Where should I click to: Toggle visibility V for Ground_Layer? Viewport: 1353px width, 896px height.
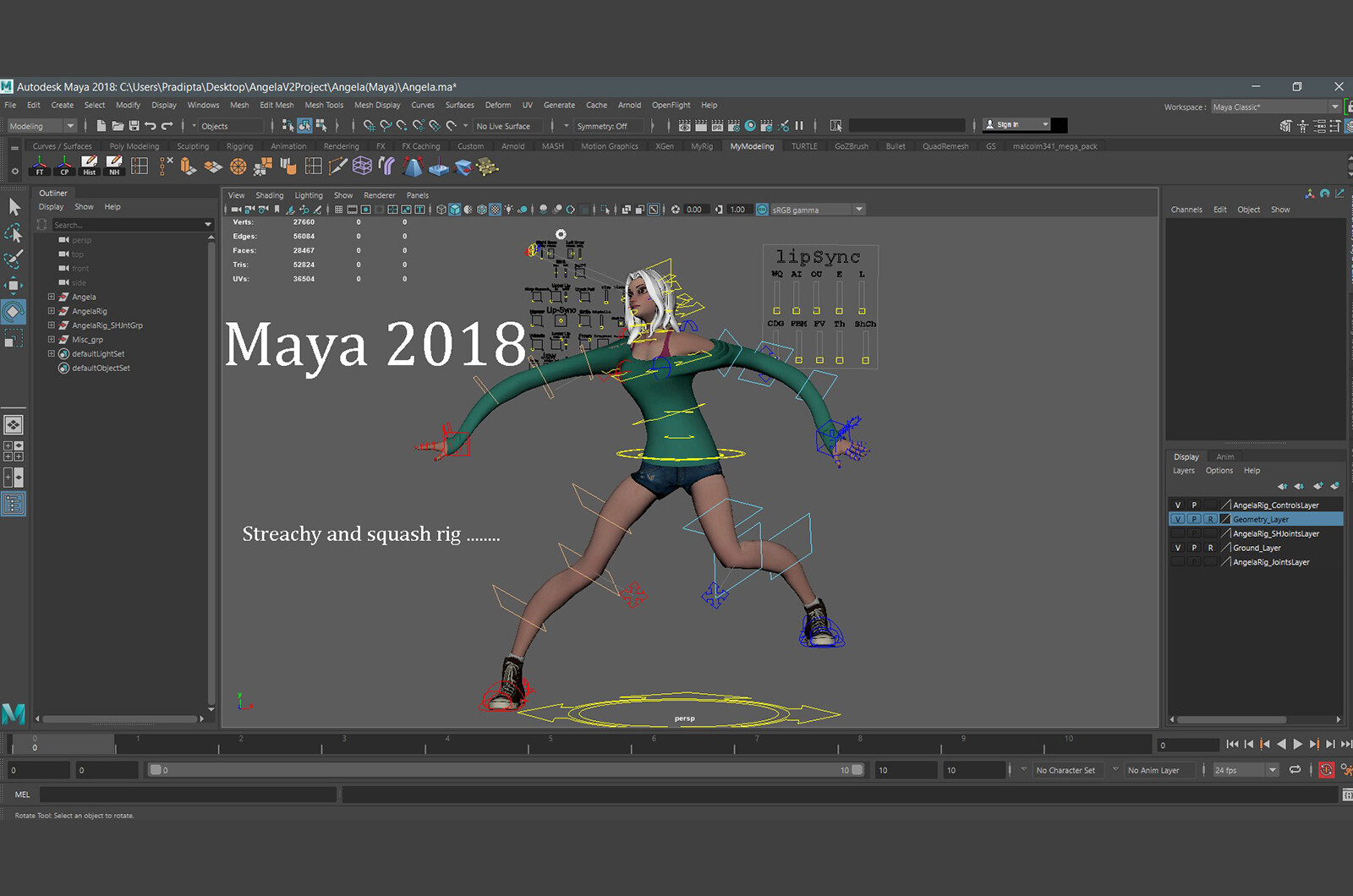(1178, 548)
